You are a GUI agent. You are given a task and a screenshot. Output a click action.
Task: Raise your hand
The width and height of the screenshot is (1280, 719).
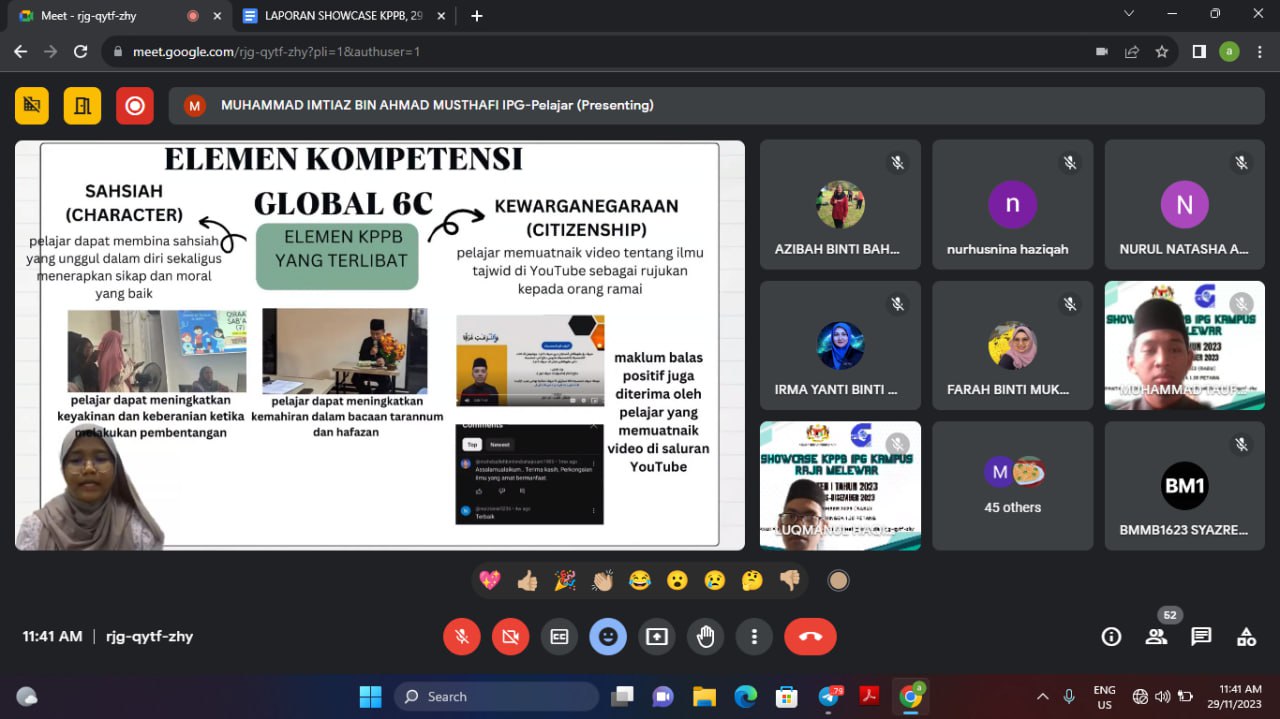[x=705, y=637]
